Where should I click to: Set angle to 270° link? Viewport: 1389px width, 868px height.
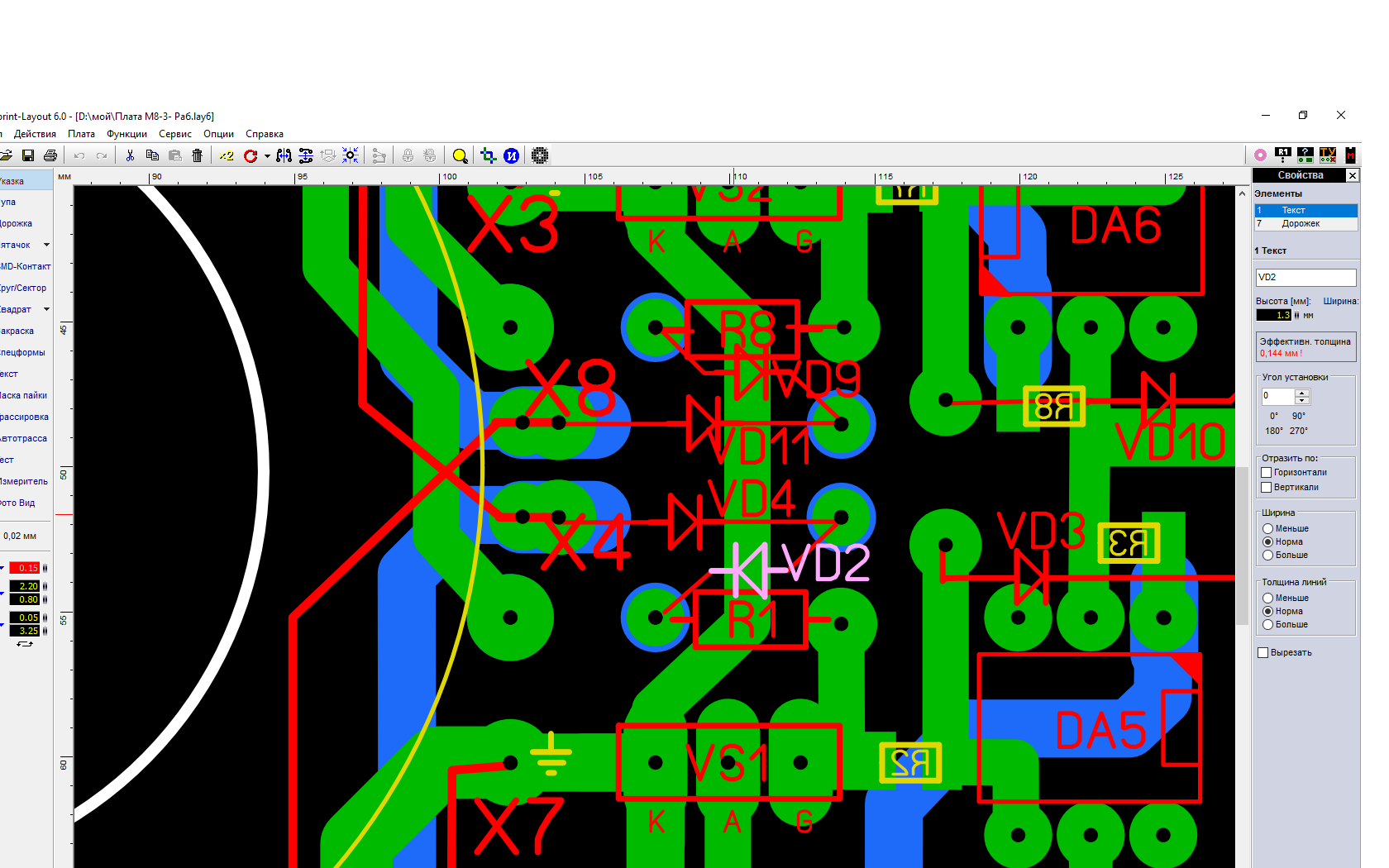[x=1298, y=431]
